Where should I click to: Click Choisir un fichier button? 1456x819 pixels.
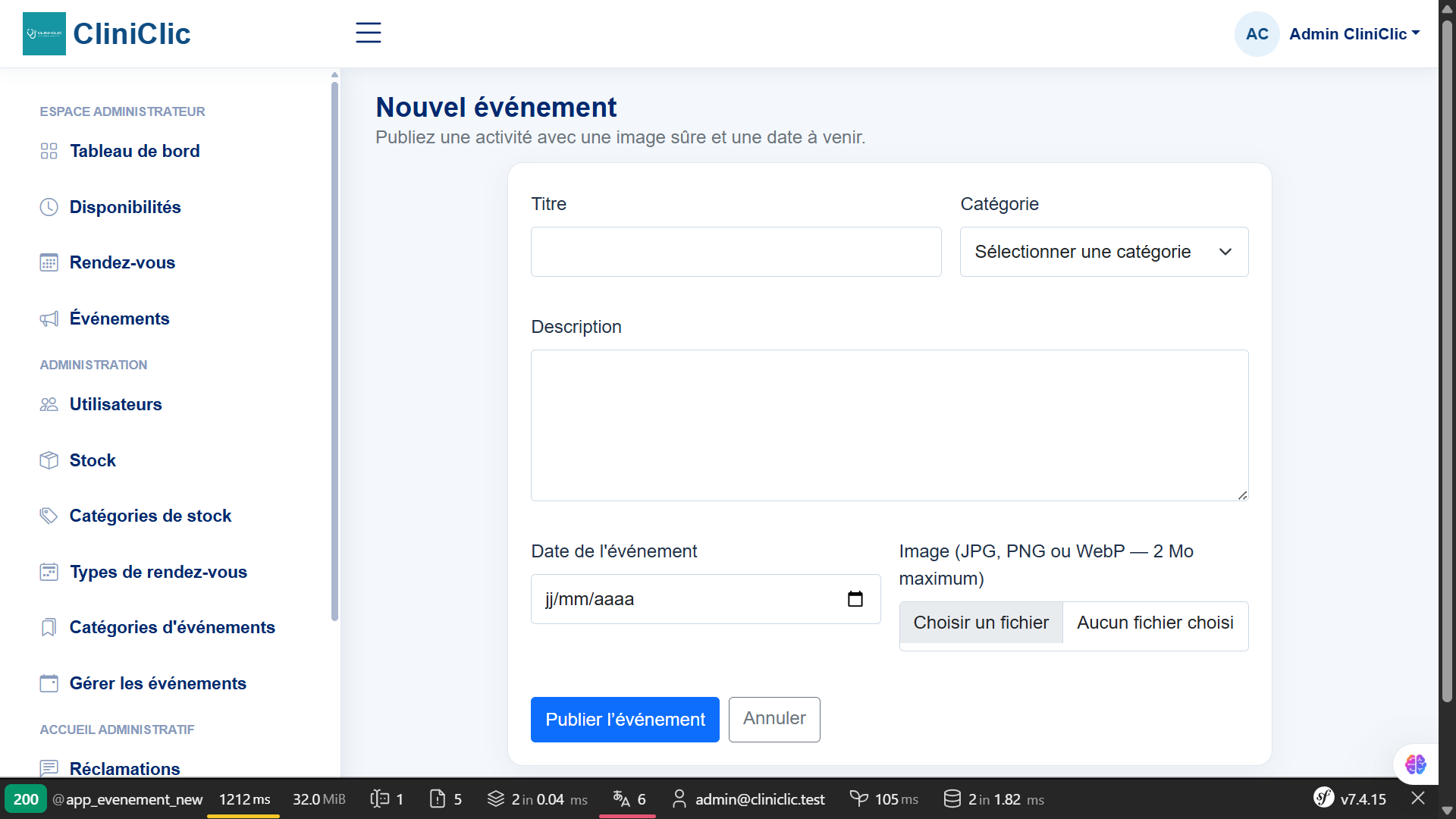pos(981,623)
